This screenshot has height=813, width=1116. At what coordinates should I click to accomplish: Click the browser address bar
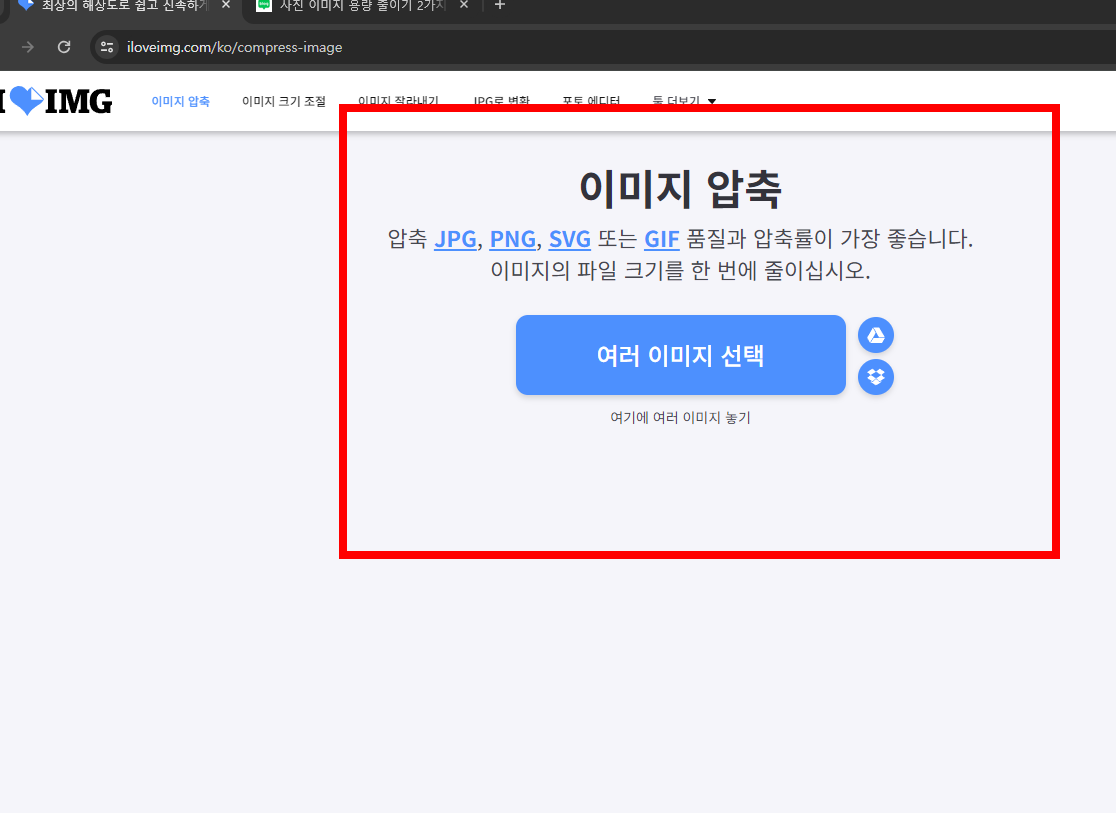300,46
